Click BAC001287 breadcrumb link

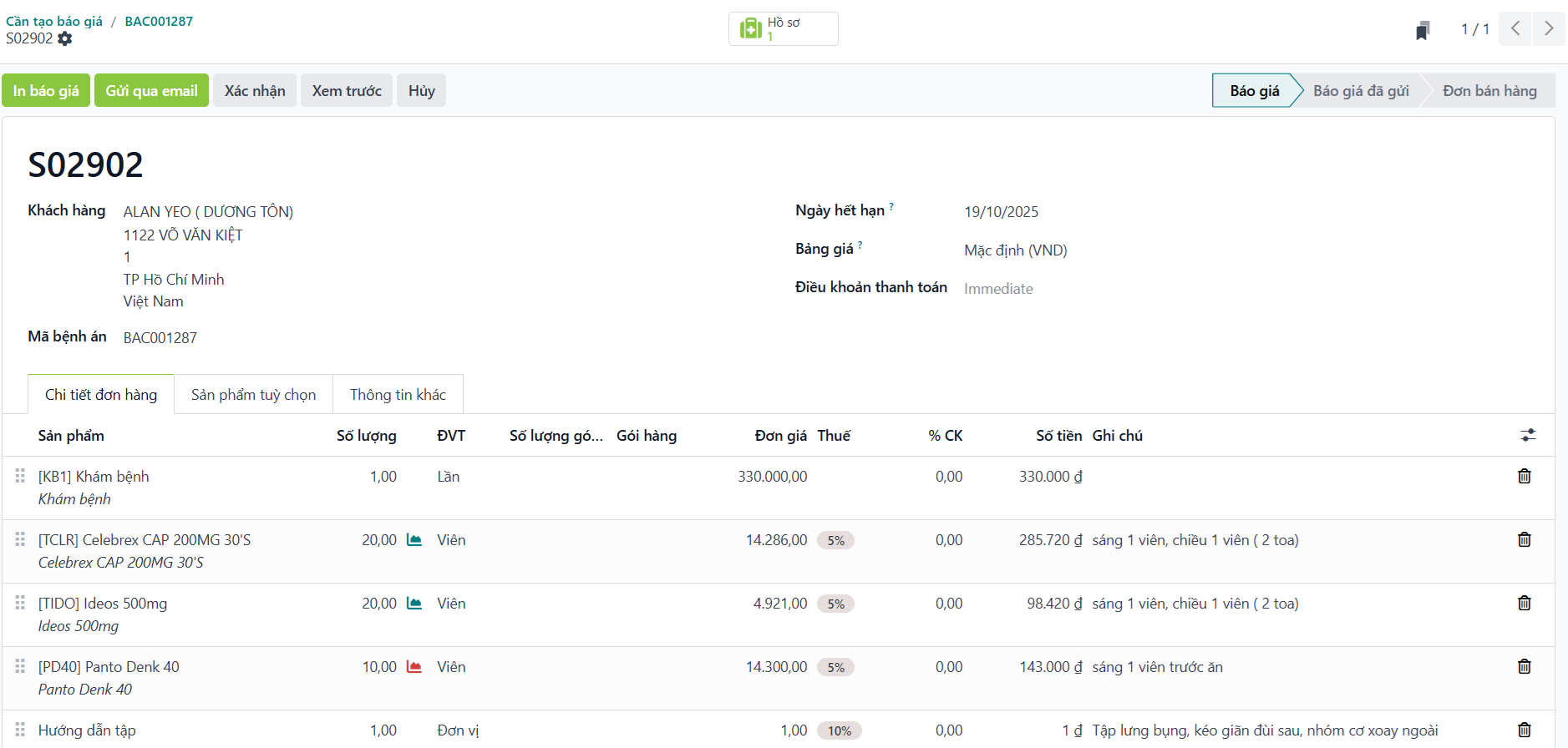point(159,22)
